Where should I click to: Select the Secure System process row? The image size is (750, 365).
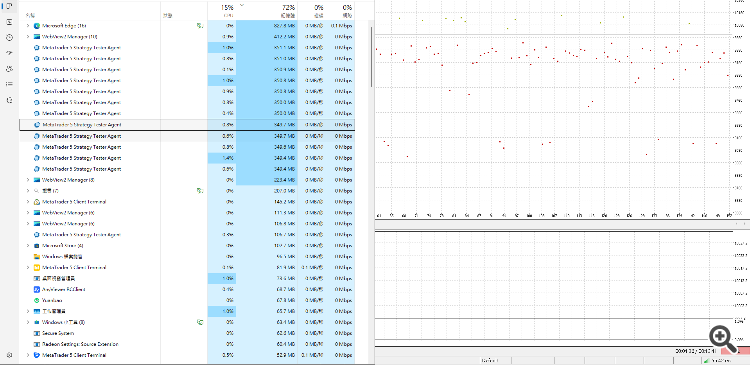click(187, 333)
